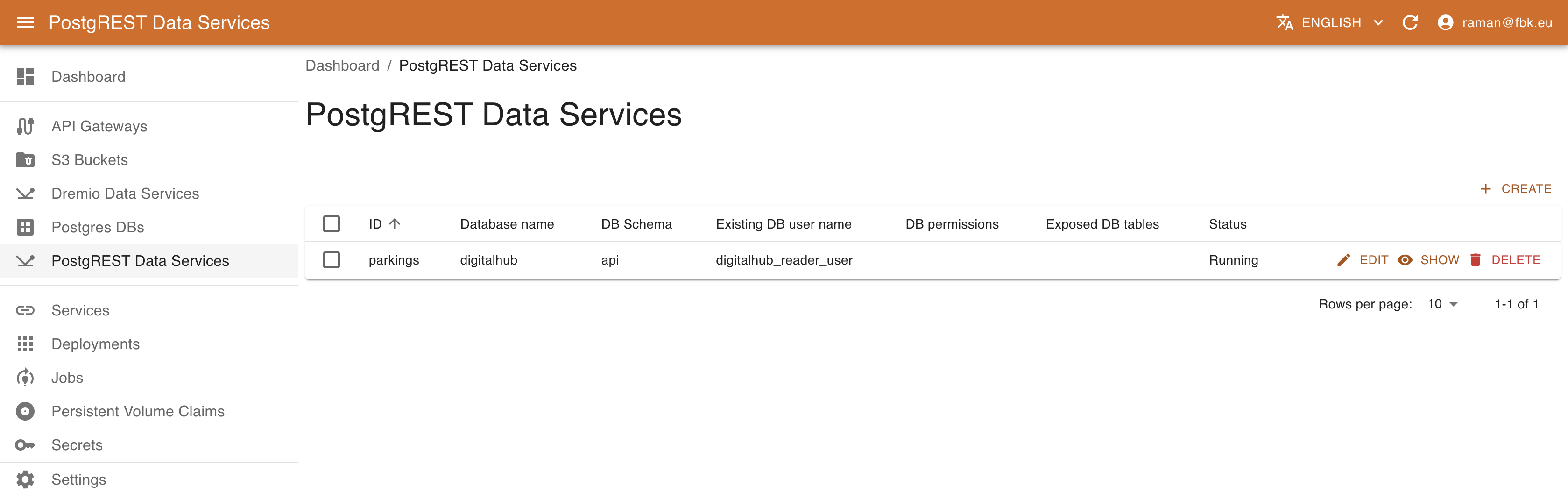The width and height of the screenshot is (1568, 501).
Task: Click the S3 Buckets folder icon
Action: (x=25, y=160)
